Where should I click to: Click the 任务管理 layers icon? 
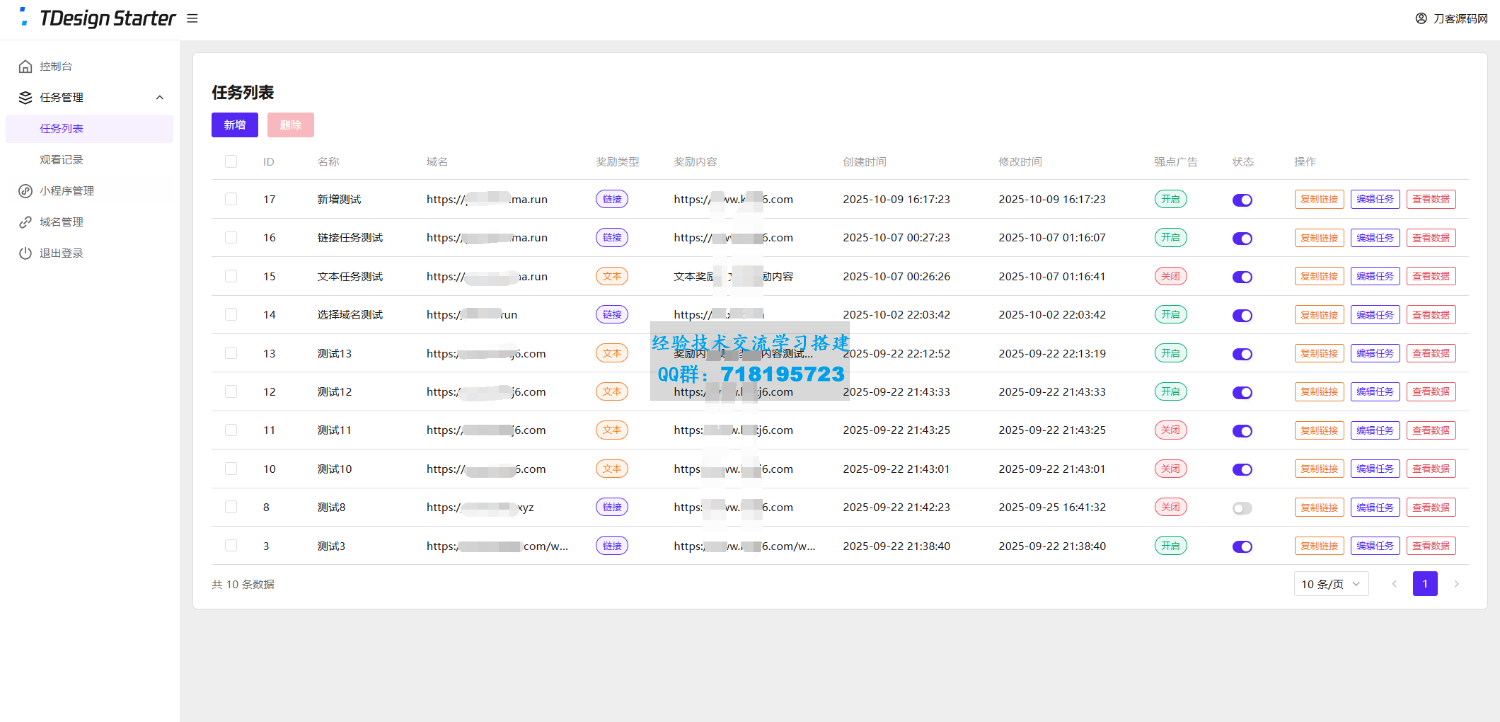(26, 98)
